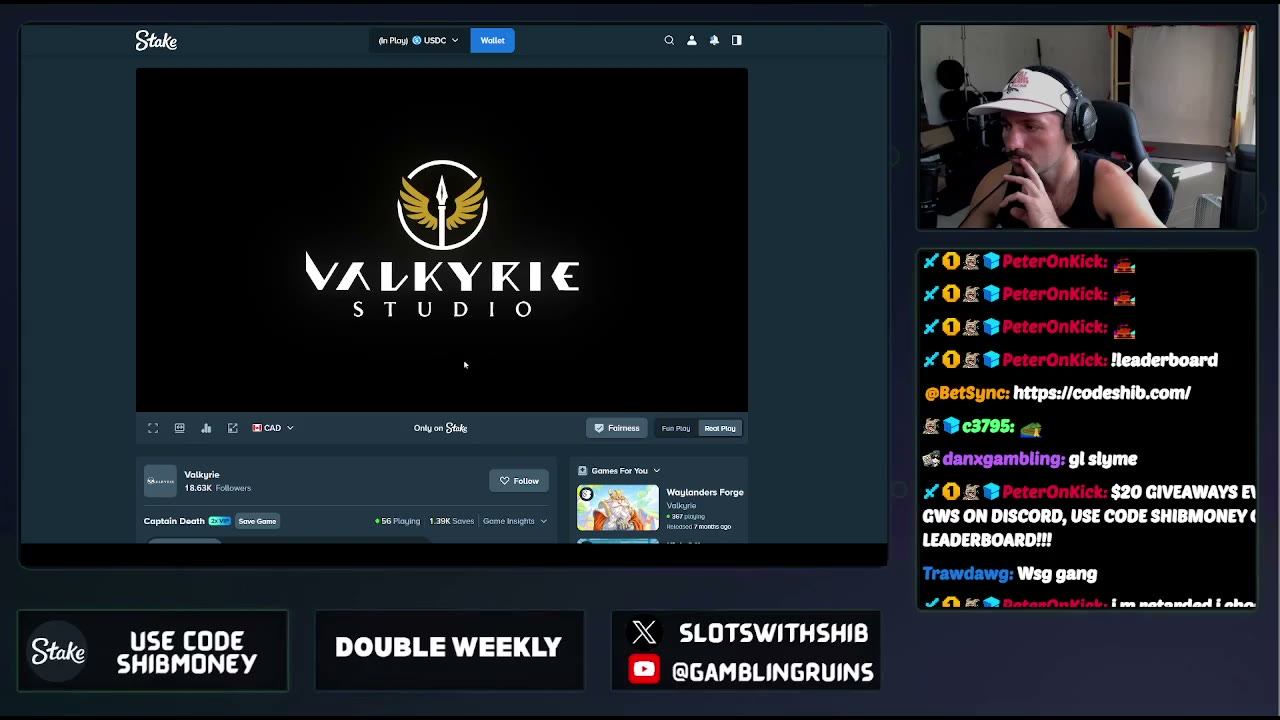
Task: Expand the Games For You menu
Action: 619,471
